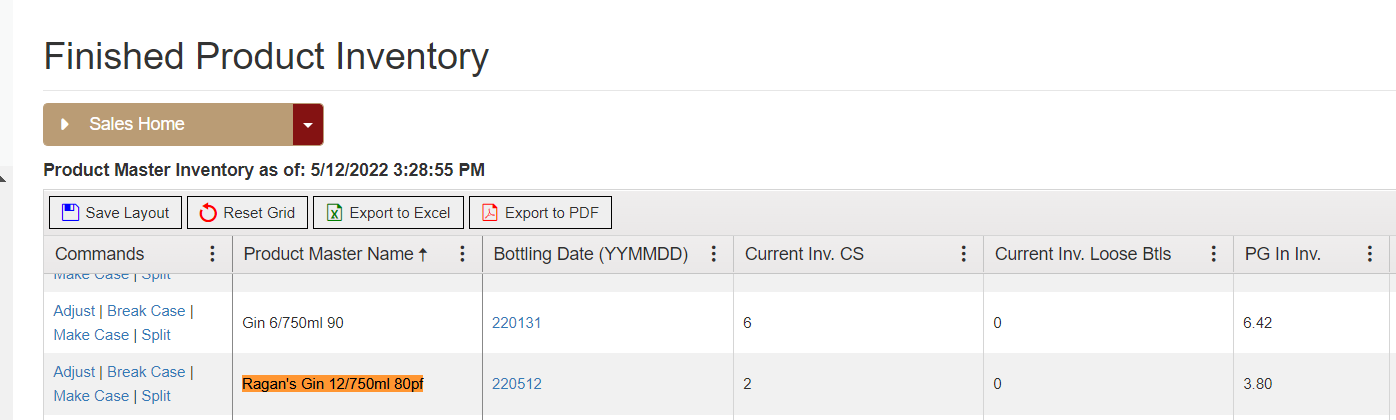
Task: Click Make Case for Ragan's Gin row
Action: (x=91, y=396)
